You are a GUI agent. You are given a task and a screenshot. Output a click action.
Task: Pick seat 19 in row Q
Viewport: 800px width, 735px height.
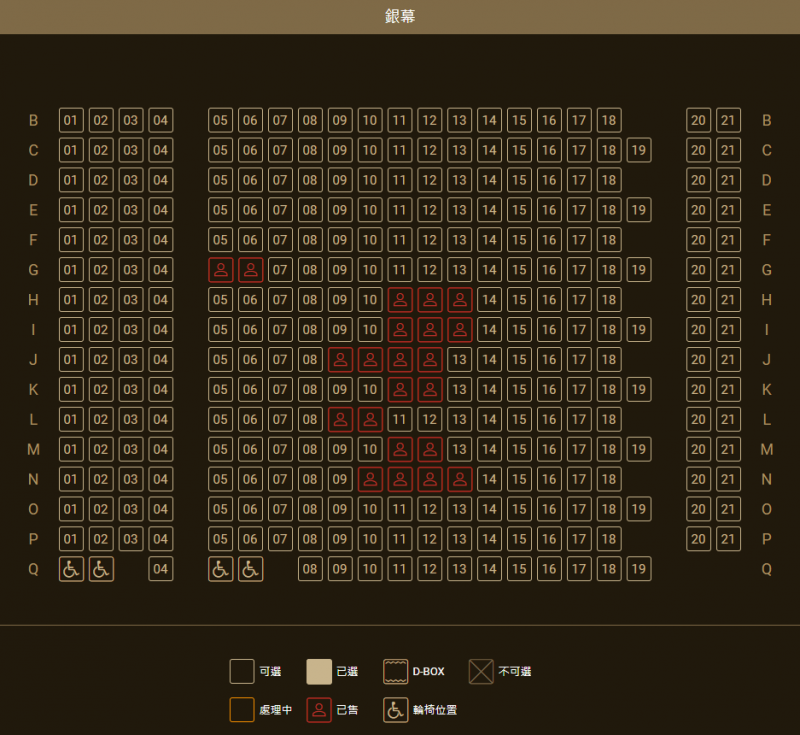(x=639, y=569)
